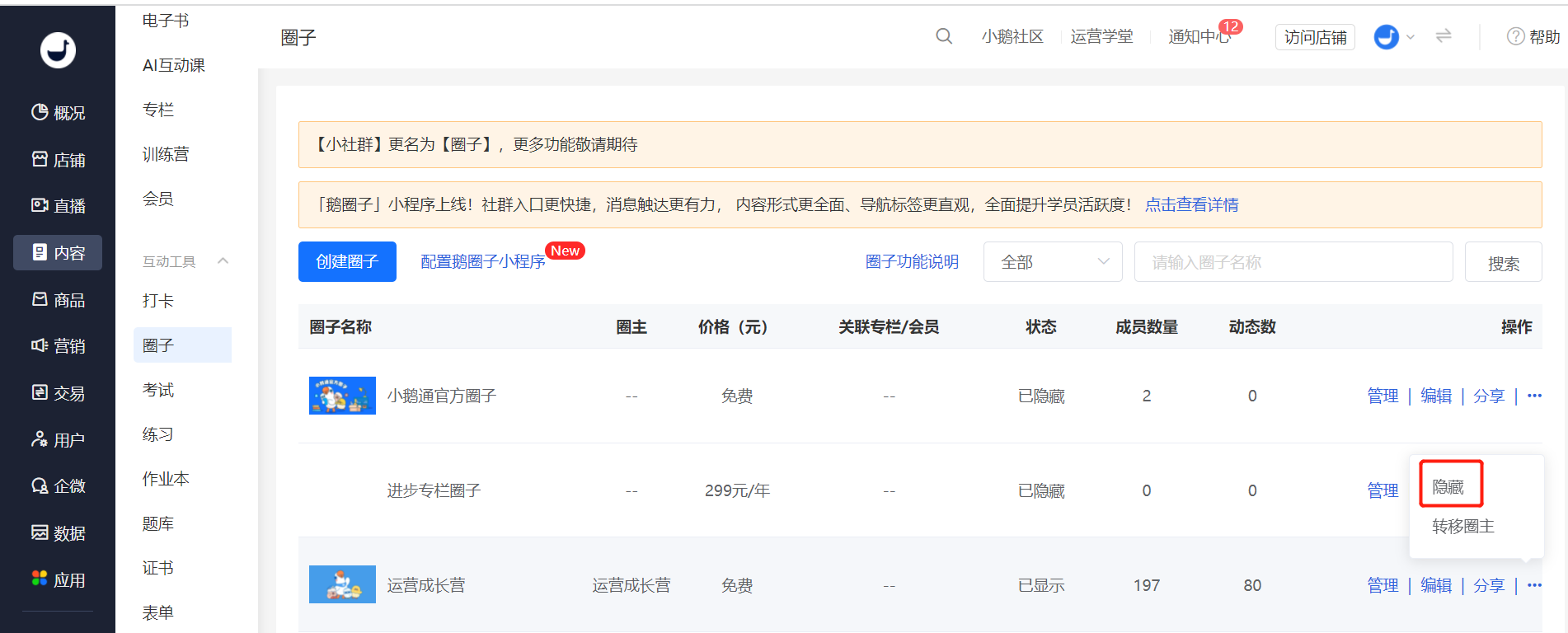This screenshot has width=1568, height=633.
Task: Select 题库 in interactive tools
Action: [158, 523]
